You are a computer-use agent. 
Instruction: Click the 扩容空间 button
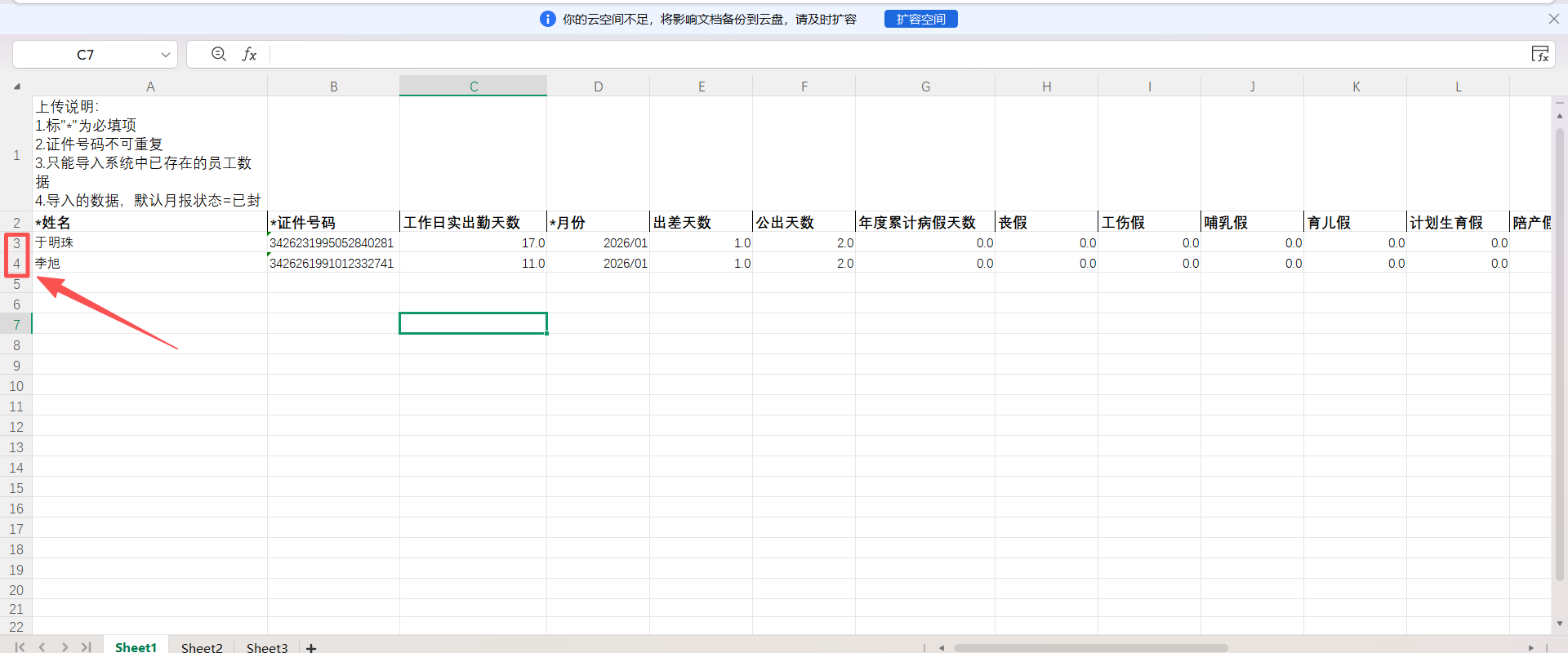(920, 19)
